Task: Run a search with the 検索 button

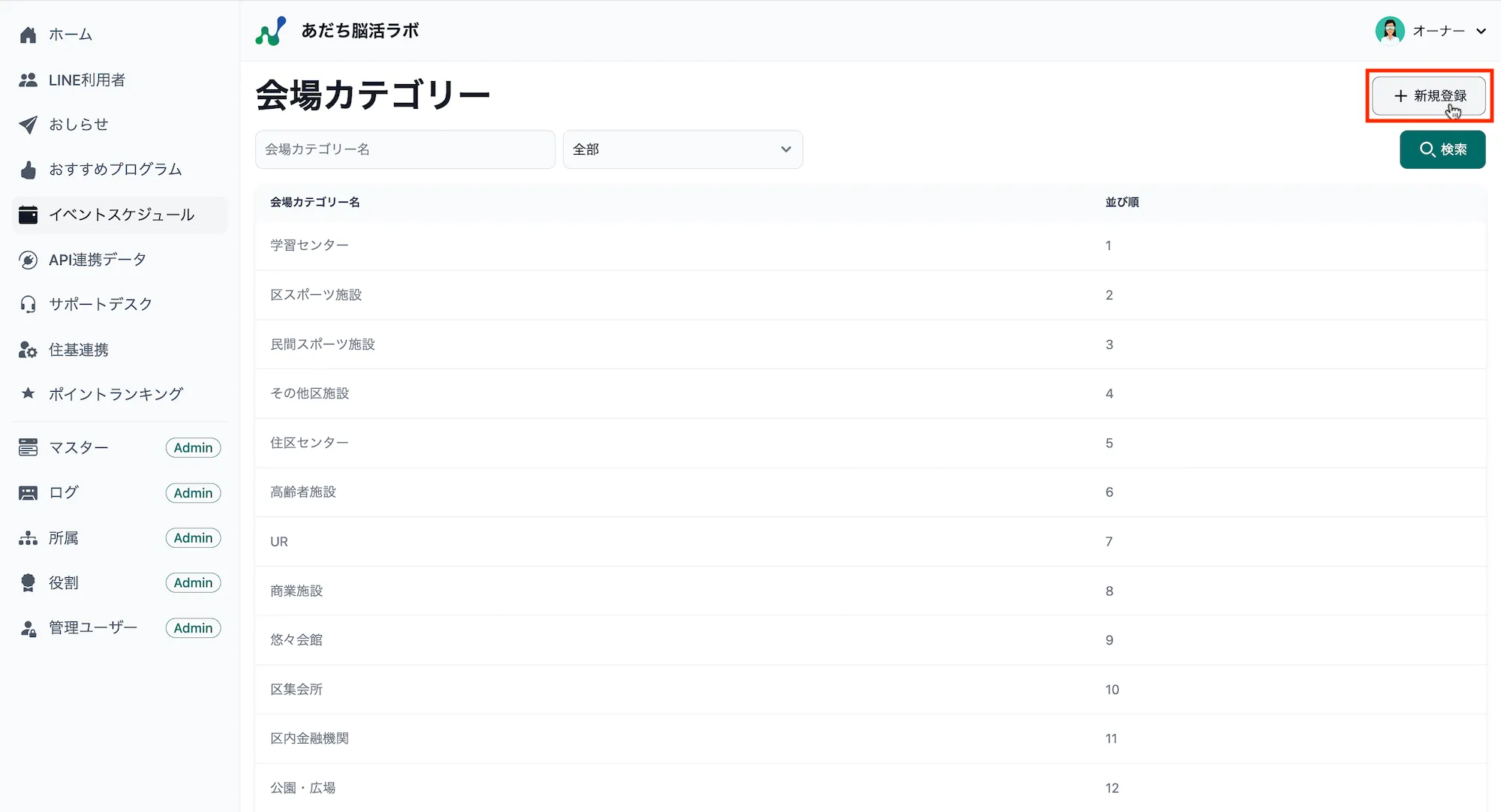Action: coord(1442,149)
